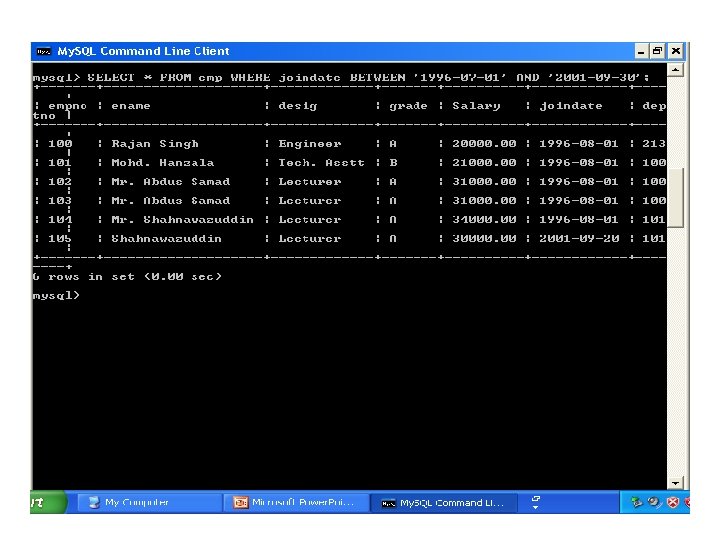Click the salary value '34000.00'
Viewport: 720px width, 540px height.
(484, 219)
